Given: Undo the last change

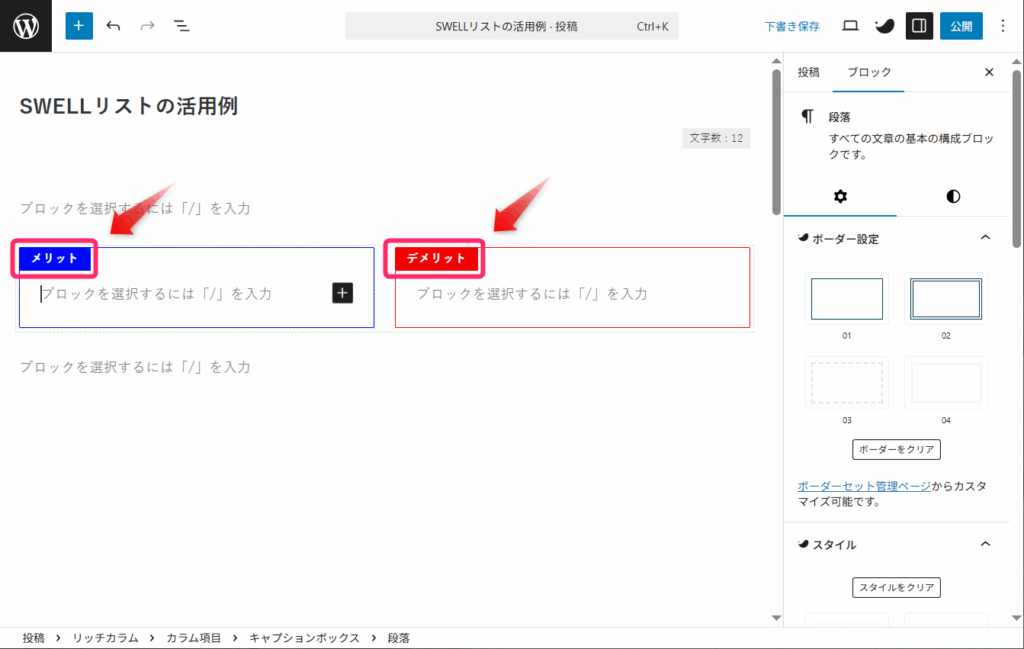Looking at the screenshot, I should [x=114, y=26].
